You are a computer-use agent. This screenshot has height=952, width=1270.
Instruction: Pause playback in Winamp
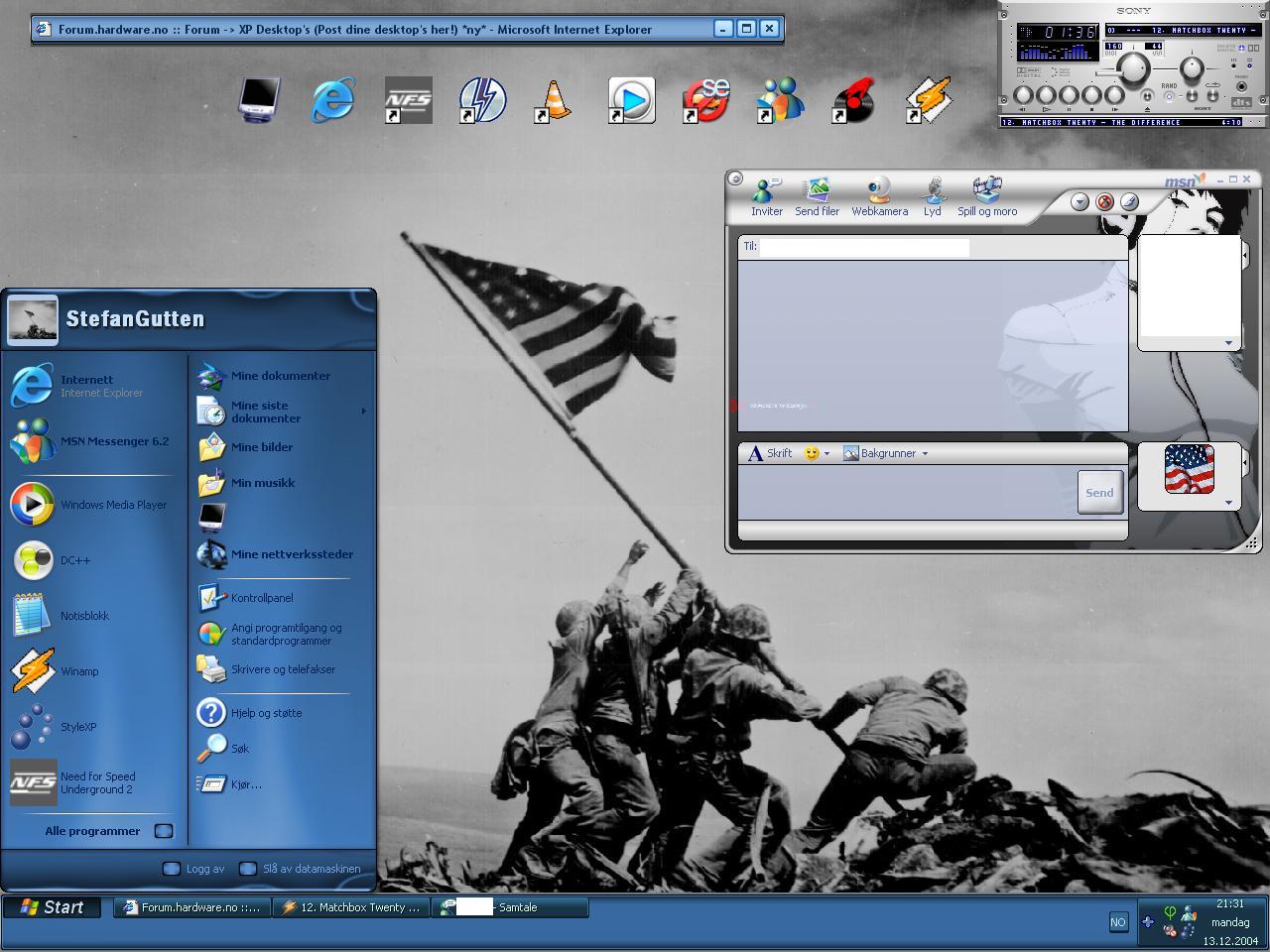[x=1069, y=95]
